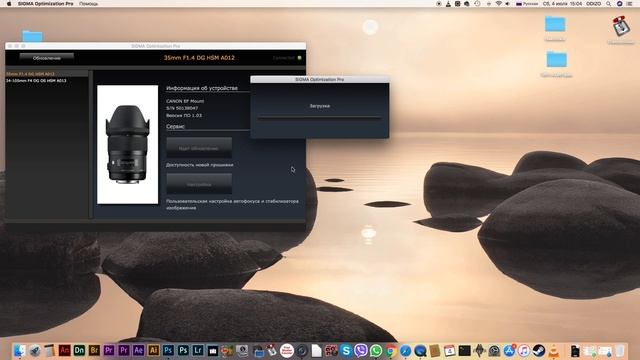Open the desktop folder at top left

[x=32, y=36]
